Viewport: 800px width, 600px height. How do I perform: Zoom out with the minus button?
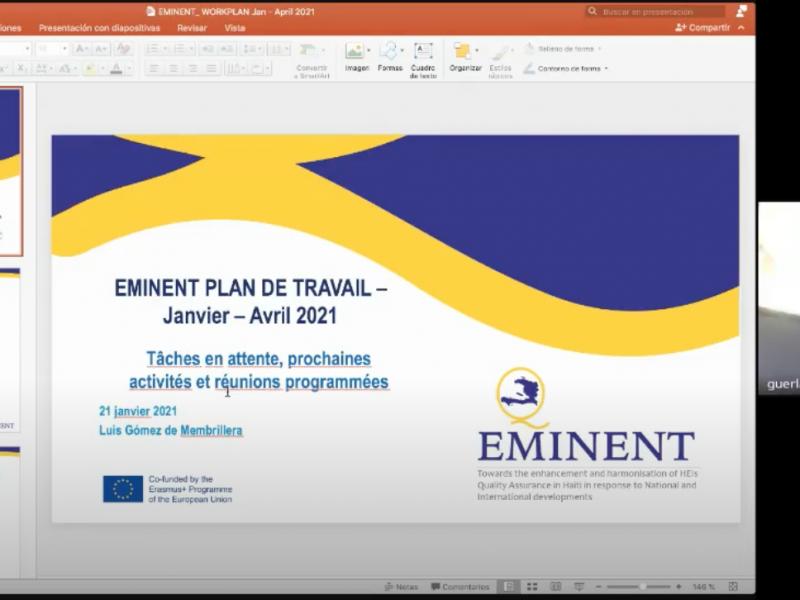tap(599, 587)
